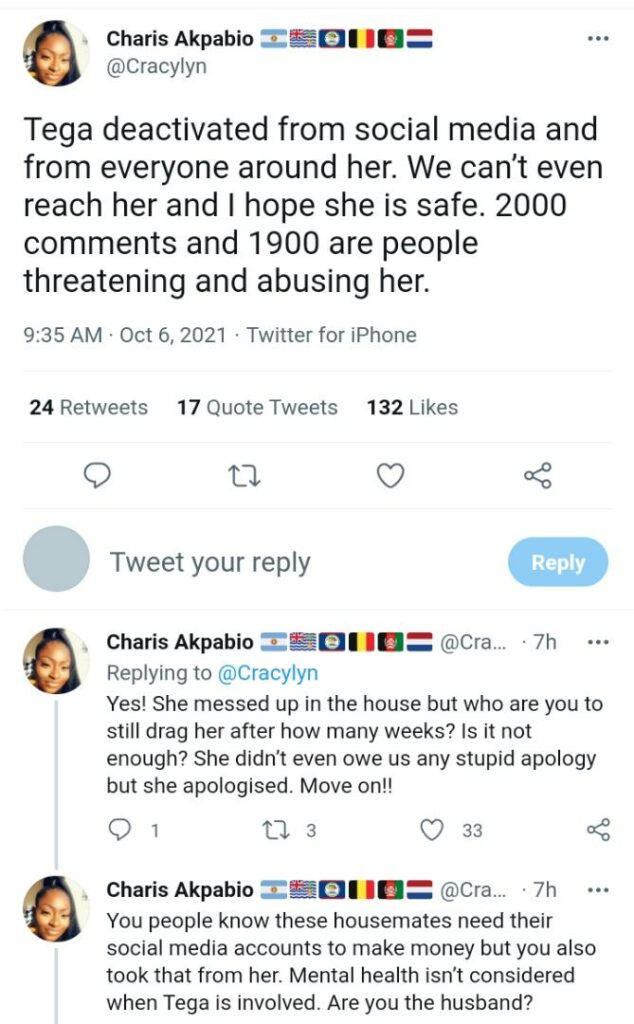The width and height of the screenshot is (634, 1024).
Task: View the 24 Retweets list
Action: [x=89, y=408]
